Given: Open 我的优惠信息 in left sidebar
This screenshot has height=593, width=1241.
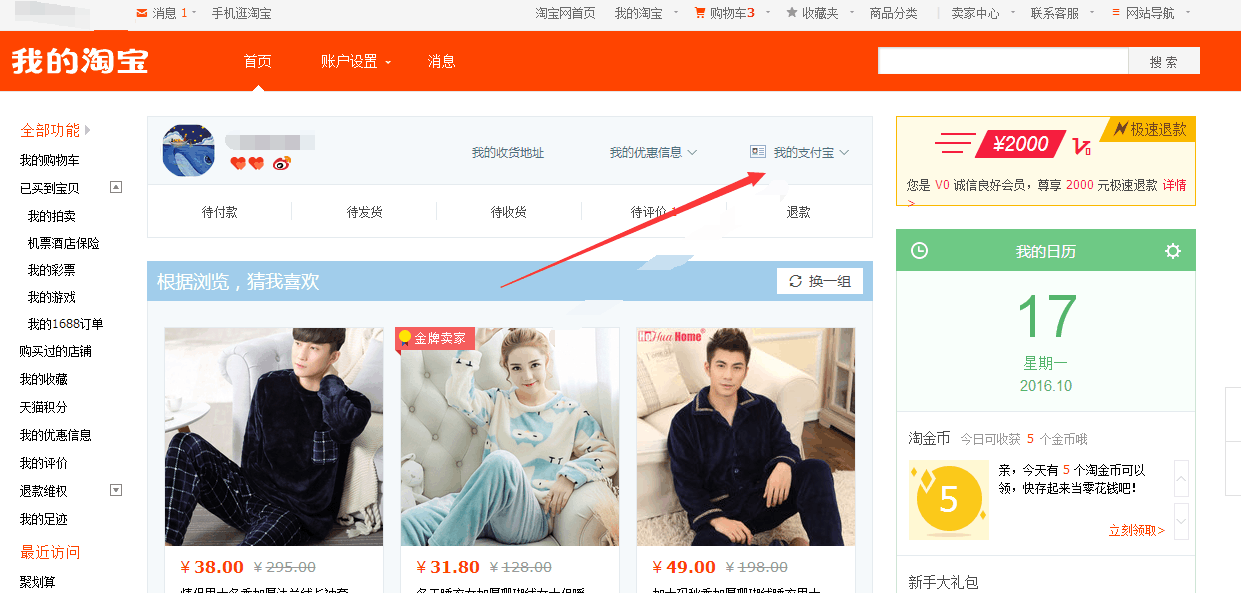Looking at the screenshot, I should coord(56,435).
